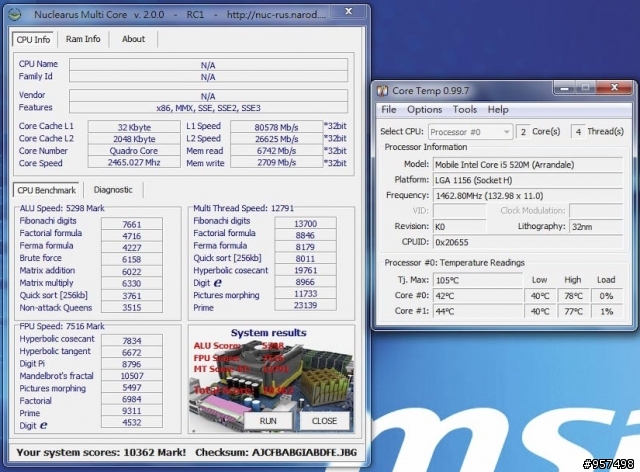Open the About tab in Nuclearus

(133, 39)
